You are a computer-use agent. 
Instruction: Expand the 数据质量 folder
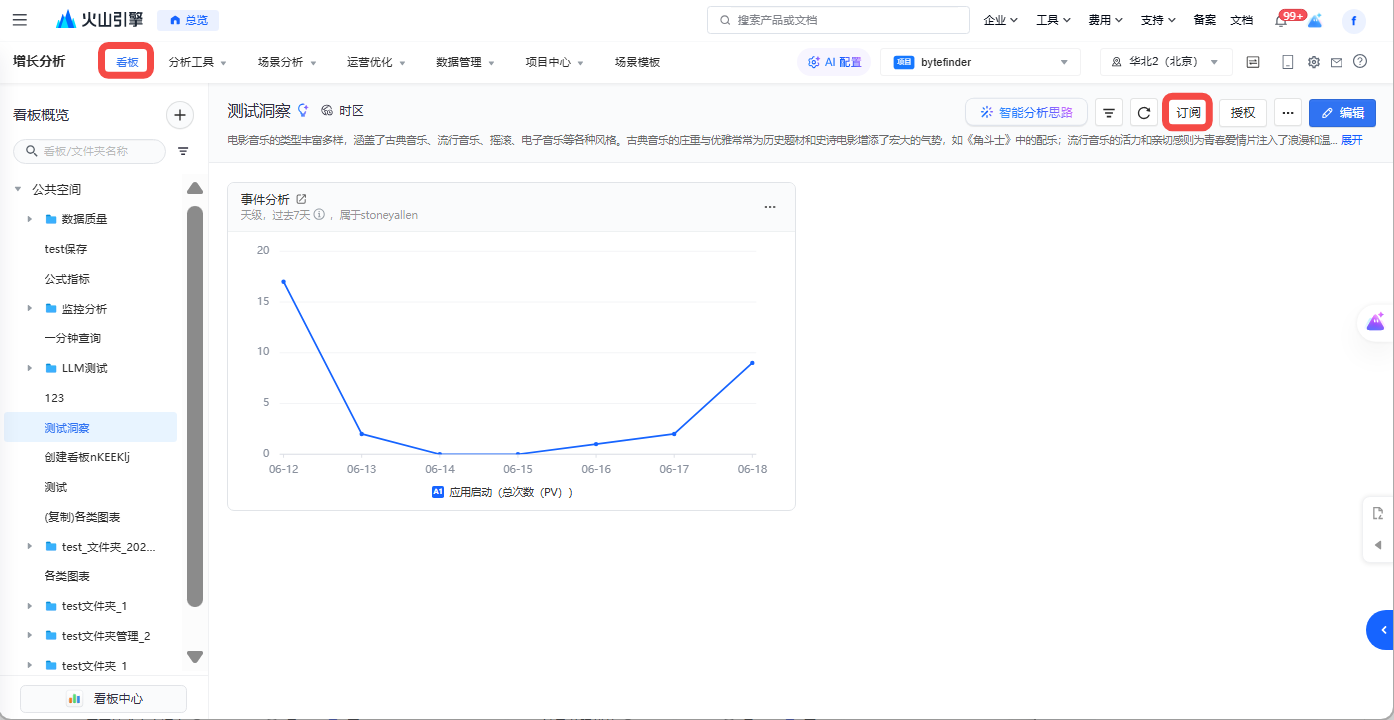pos(30,219)
